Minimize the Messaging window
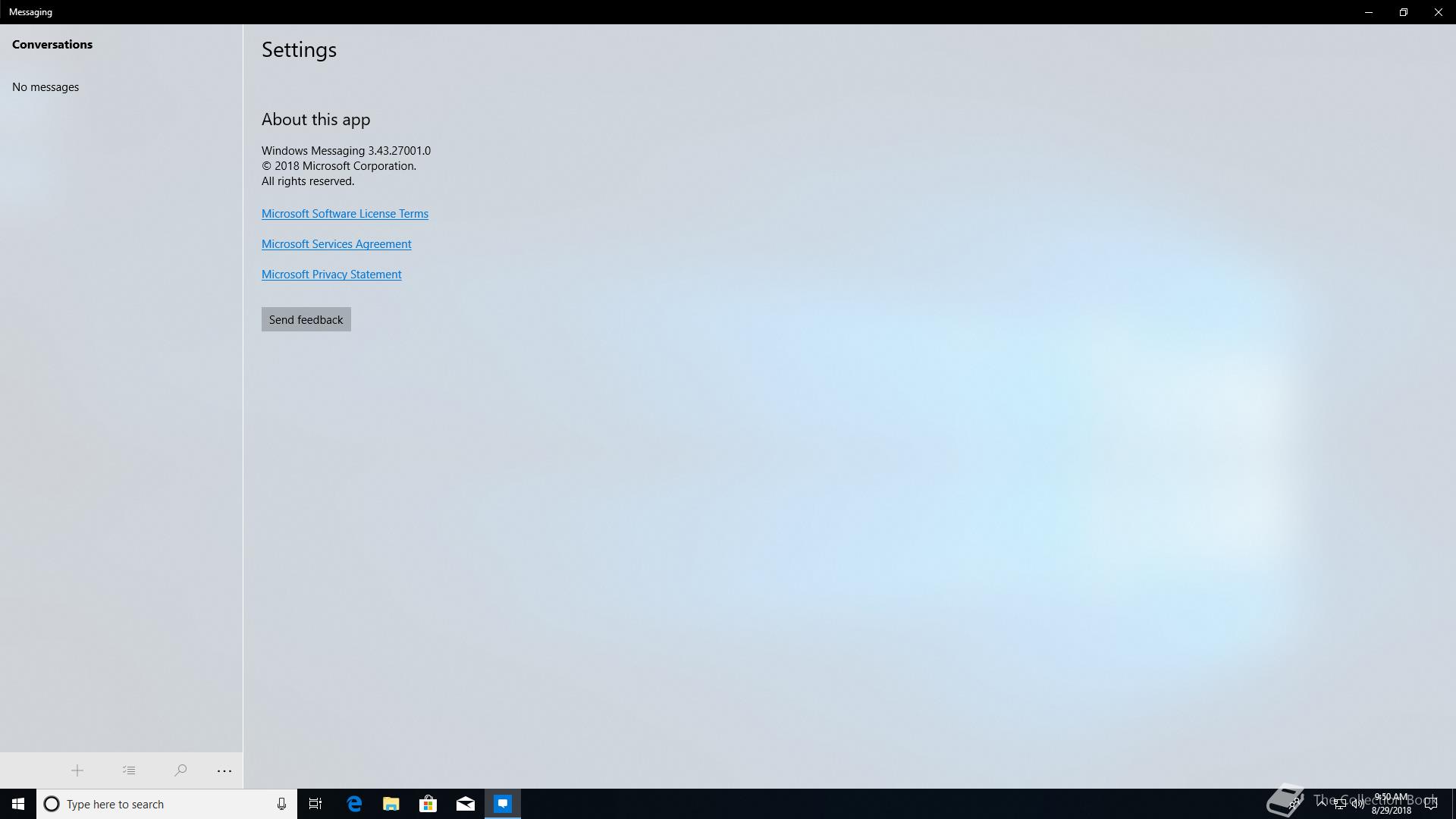Image resolution: width=1456 pixels, height=819 pixels. pyautogui.click(x=1369, y=12)
